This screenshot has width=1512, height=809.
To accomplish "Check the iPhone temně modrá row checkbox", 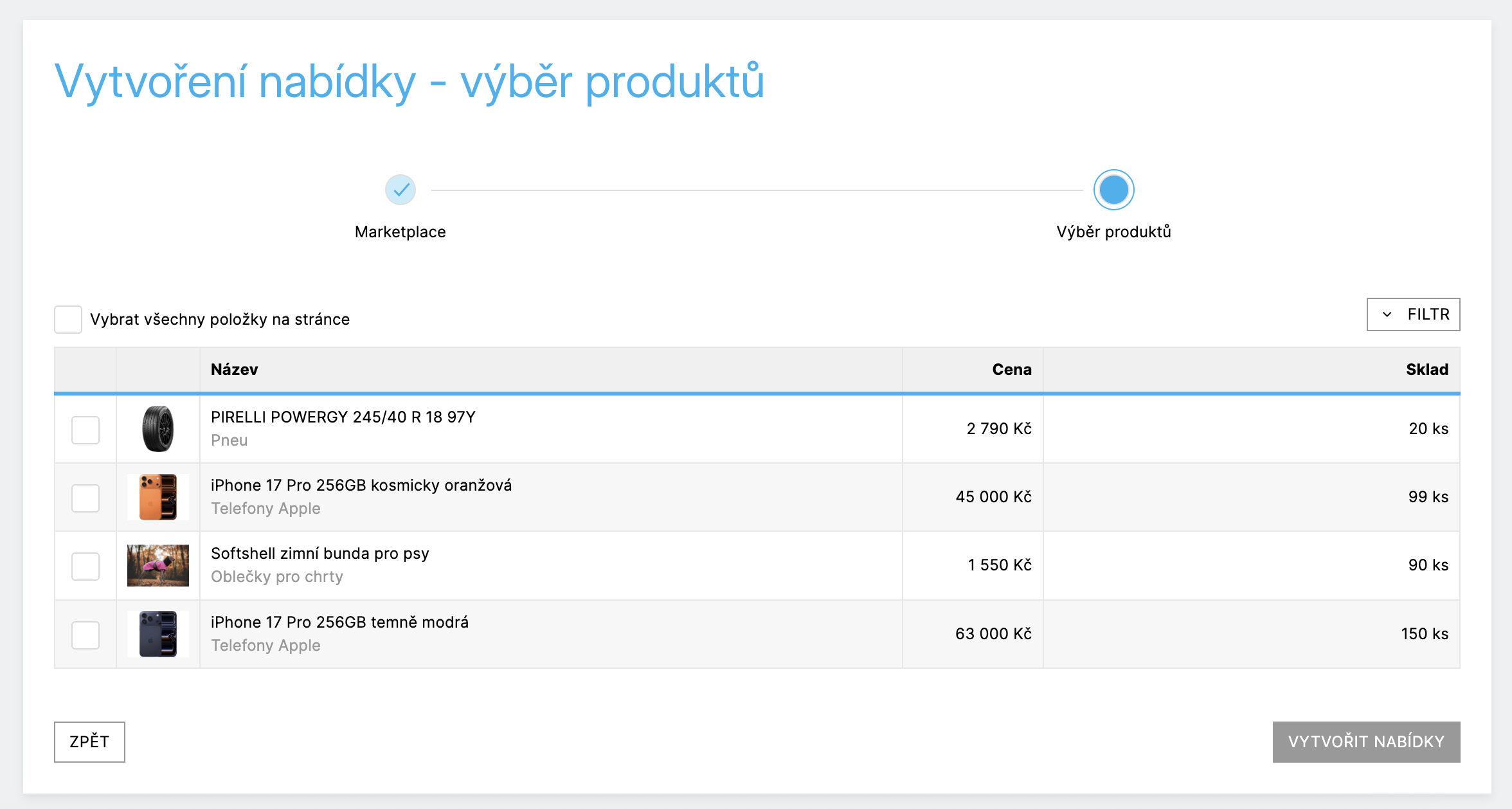I will 85,635.
